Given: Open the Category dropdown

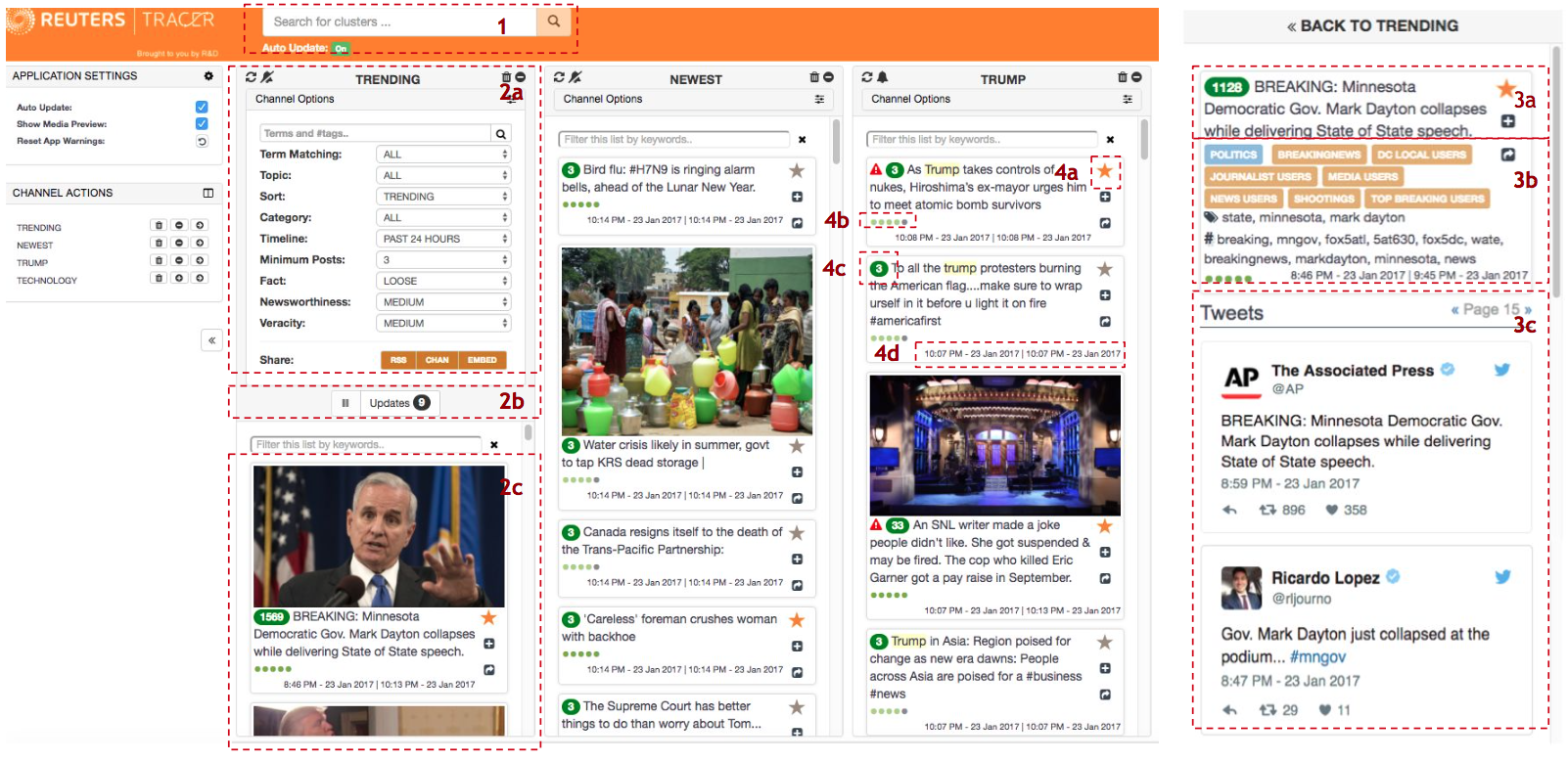Looking at the screenshot, I should pyautogui.click(x=443, y=218).
